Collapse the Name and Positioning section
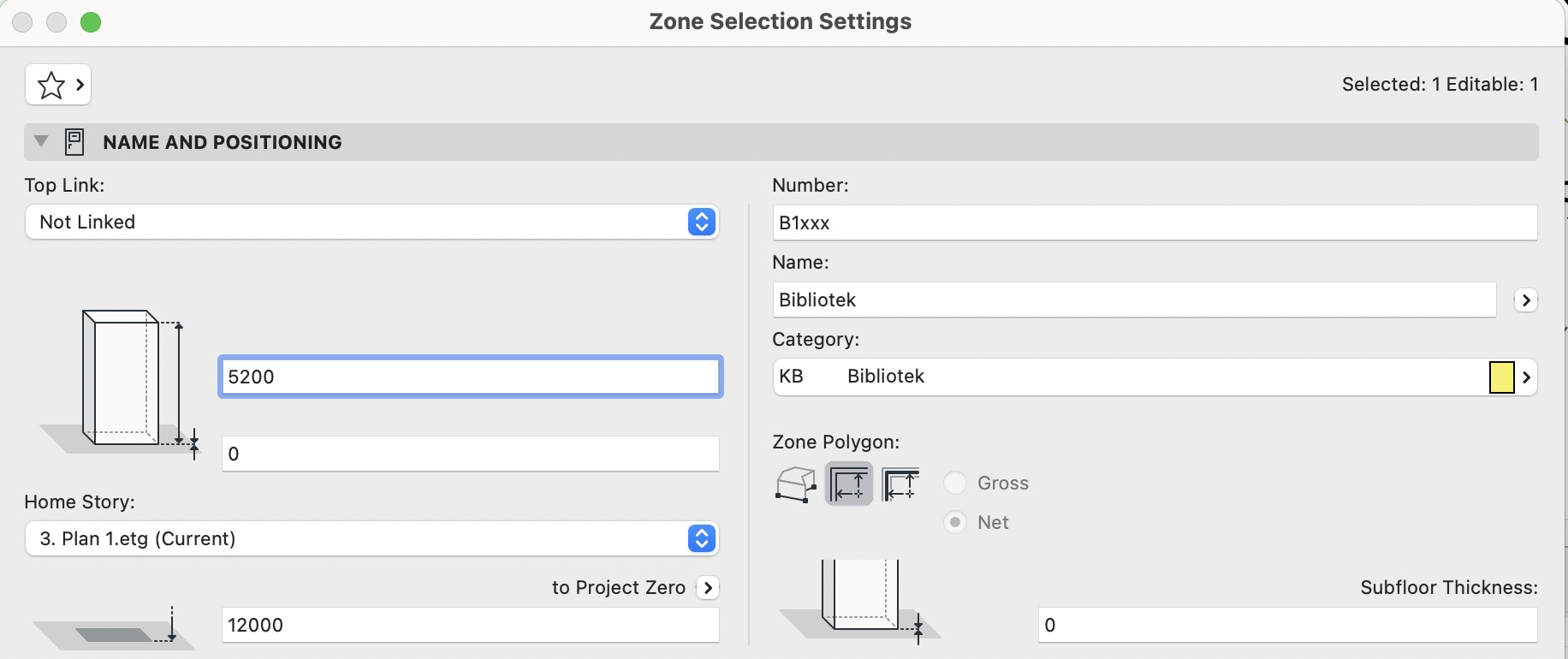Screen dimensions: 1568x659 coord(41,142)
